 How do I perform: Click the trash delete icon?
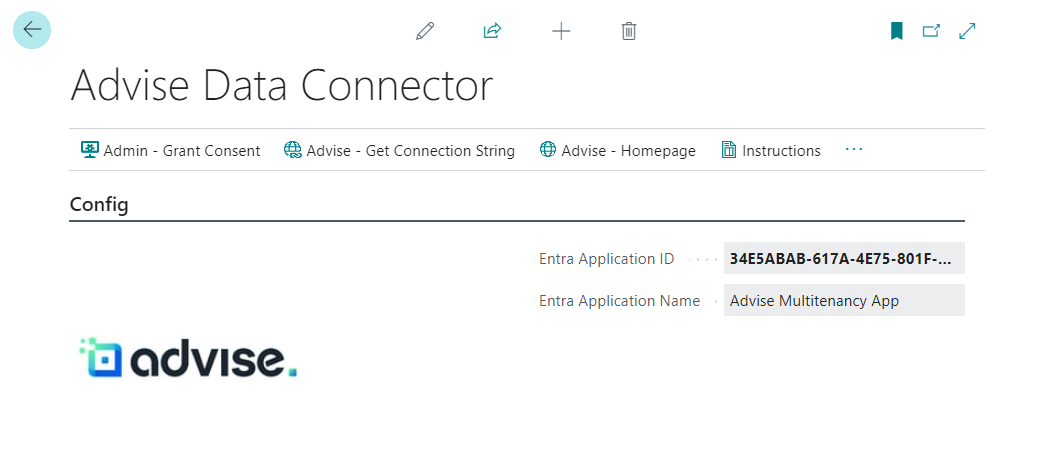[629, 31]
